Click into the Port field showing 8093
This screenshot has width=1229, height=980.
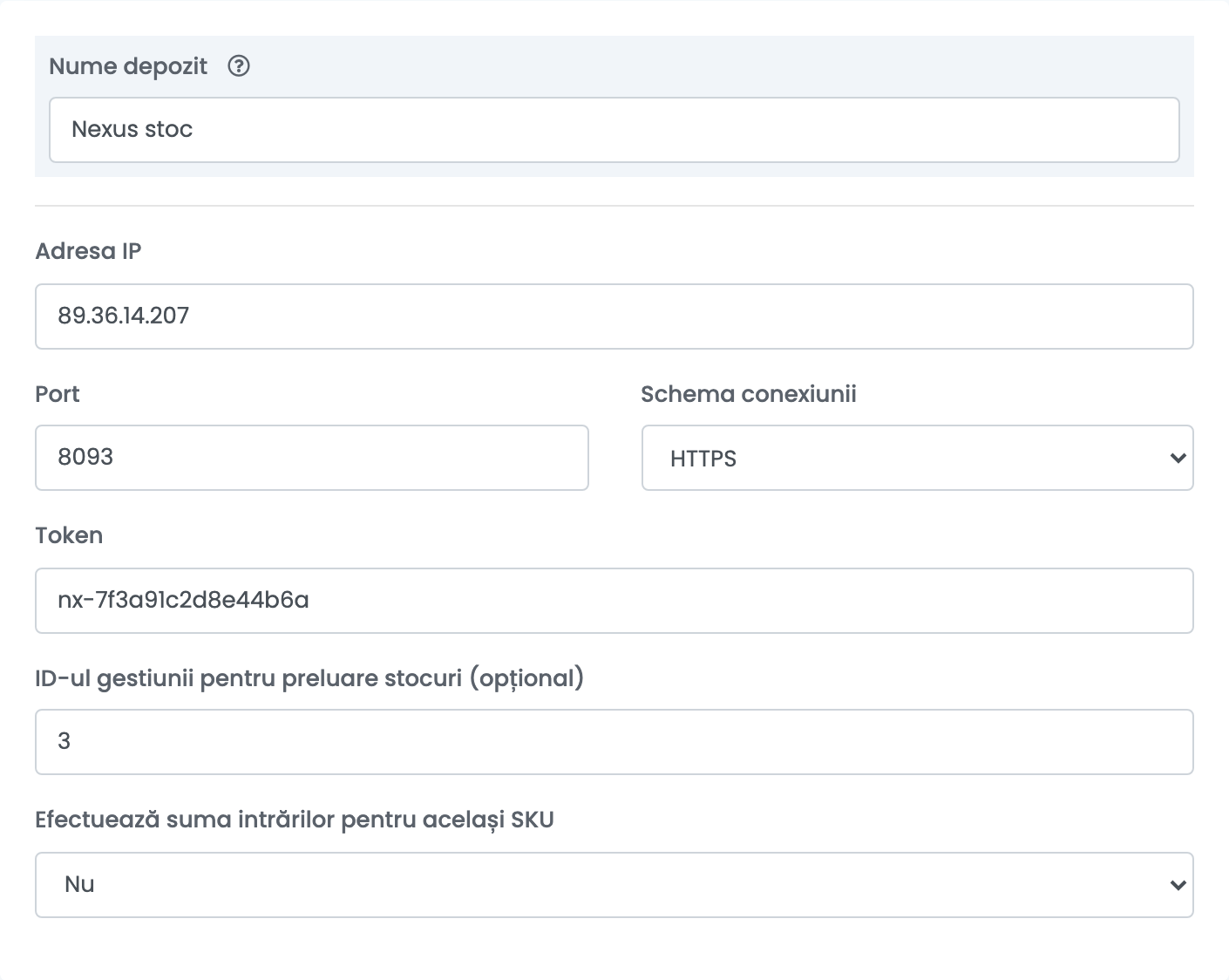pos(312,458)
